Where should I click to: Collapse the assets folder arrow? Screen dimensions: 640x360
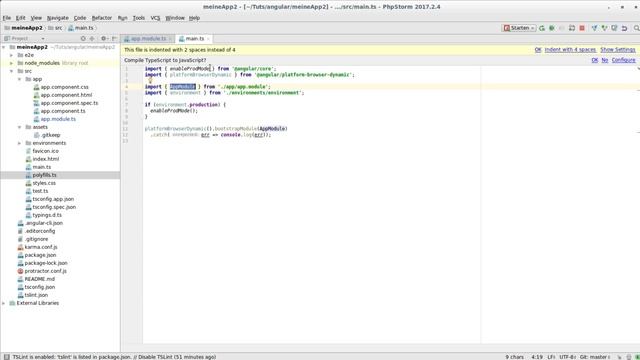[19, 127]
